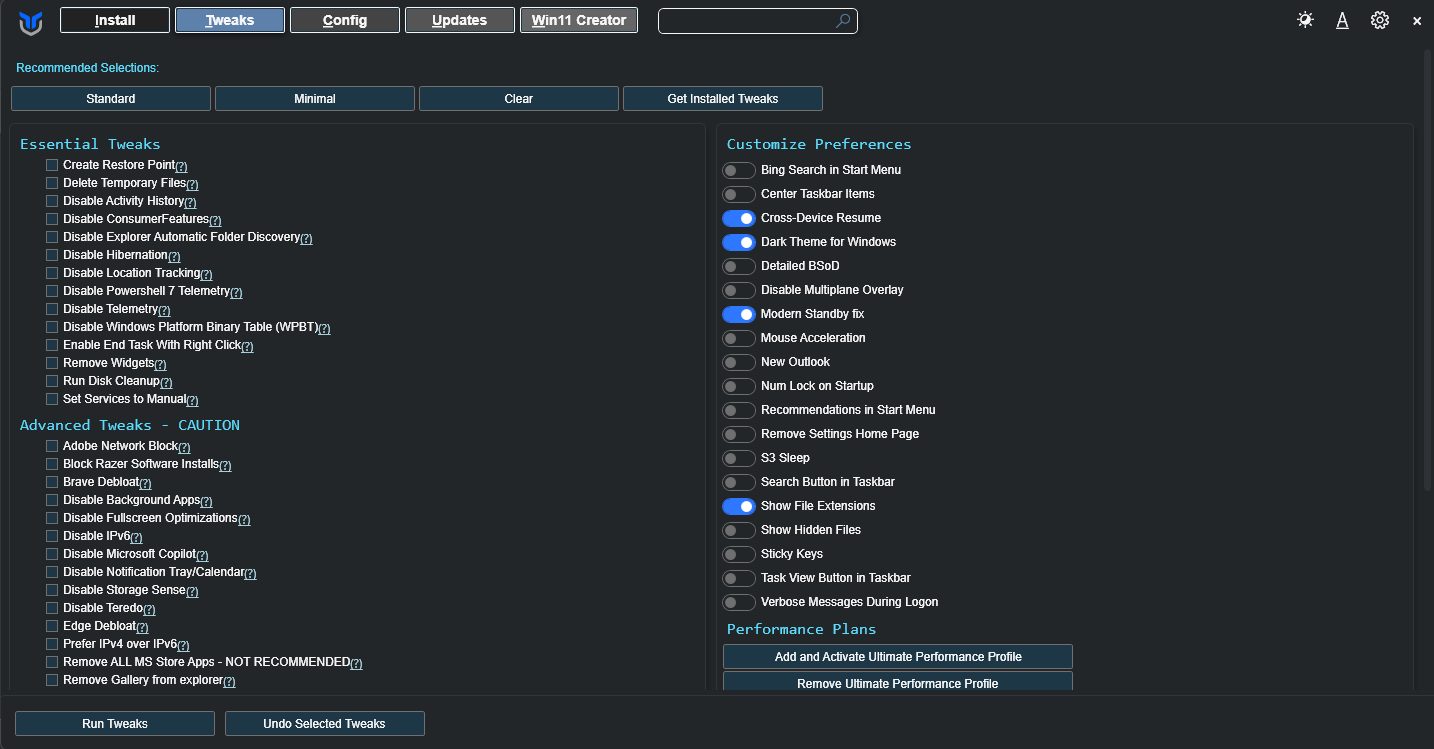Click Undo Selected Tweaks
This screenshot has height=749, width=1434.
(x=325, y=723)
